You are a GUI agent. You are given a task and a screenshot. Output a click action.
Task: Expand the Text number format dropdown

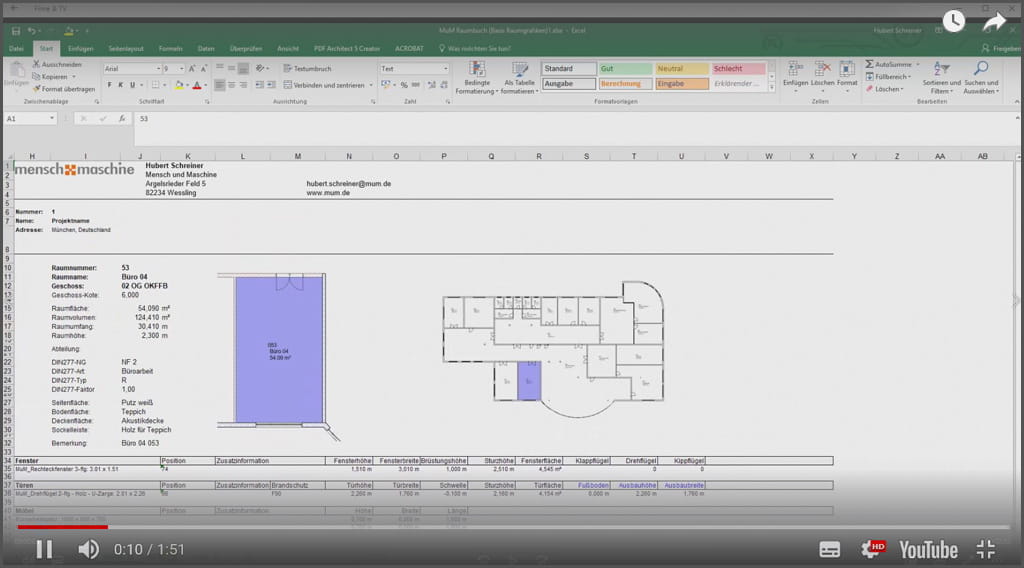445,69
